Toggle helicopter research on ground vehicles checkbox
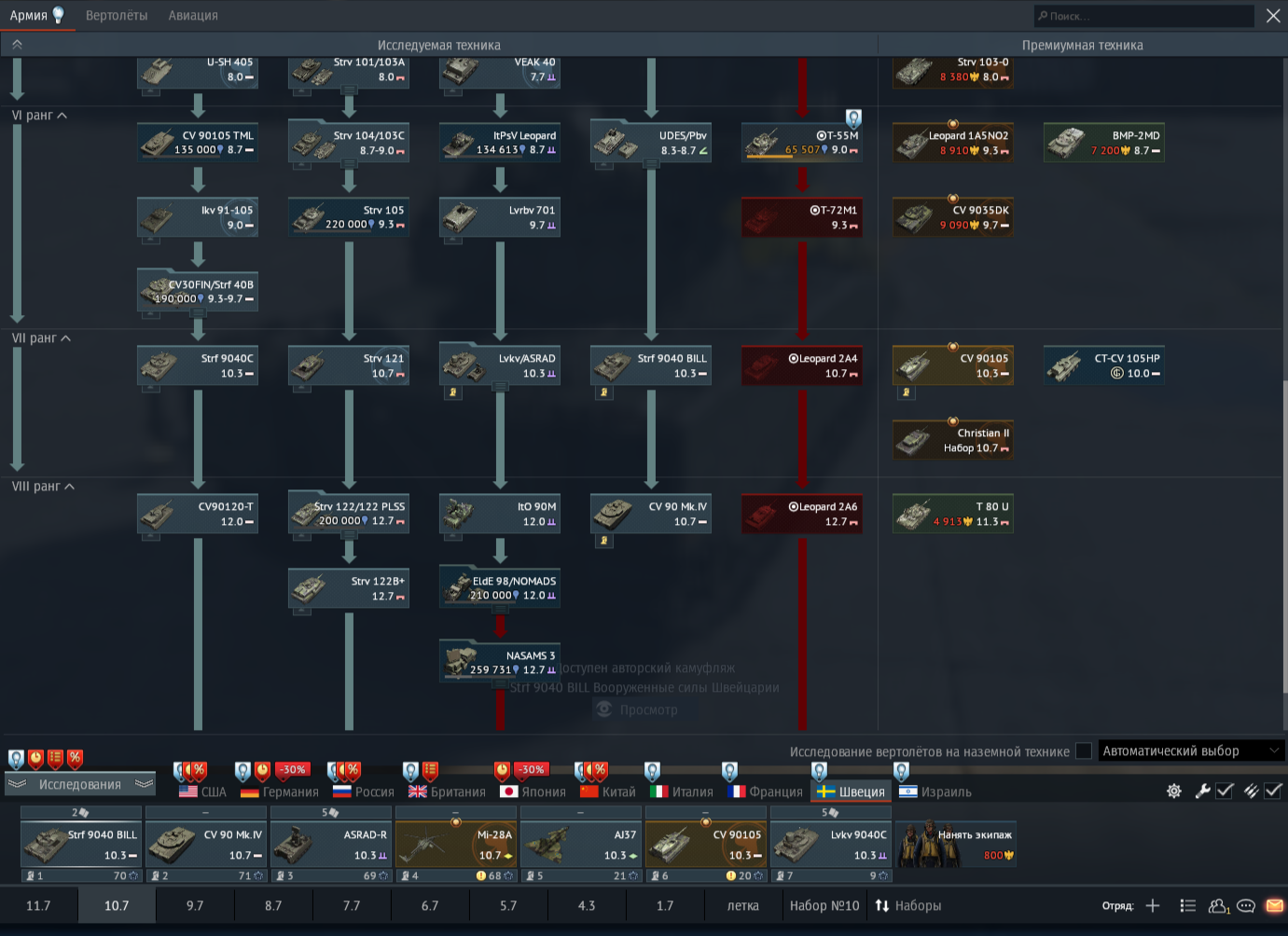 coord(1084,751)
